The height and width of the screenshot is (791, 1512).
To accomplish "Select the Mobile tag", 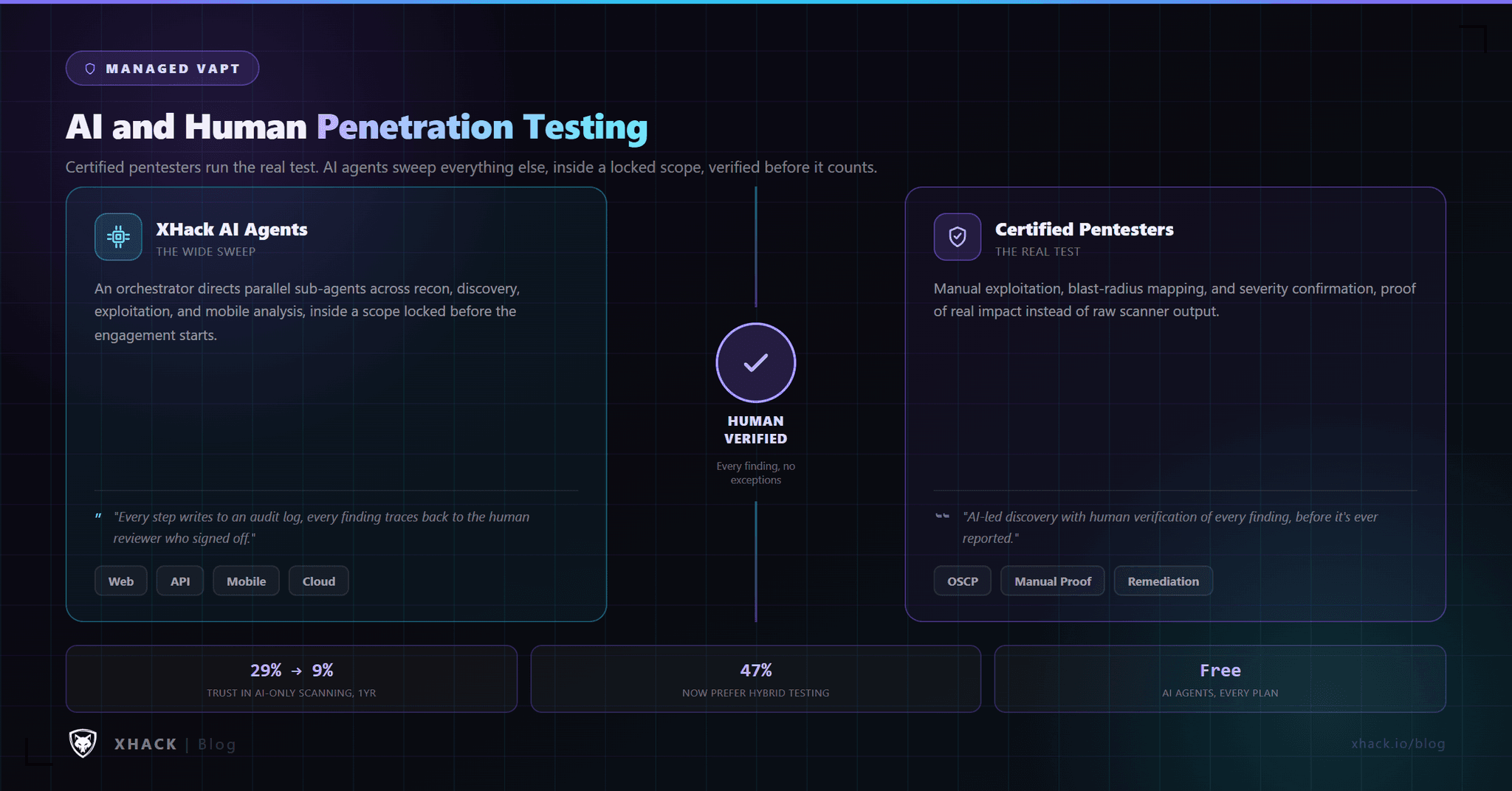I will click(x=247, y=581).
